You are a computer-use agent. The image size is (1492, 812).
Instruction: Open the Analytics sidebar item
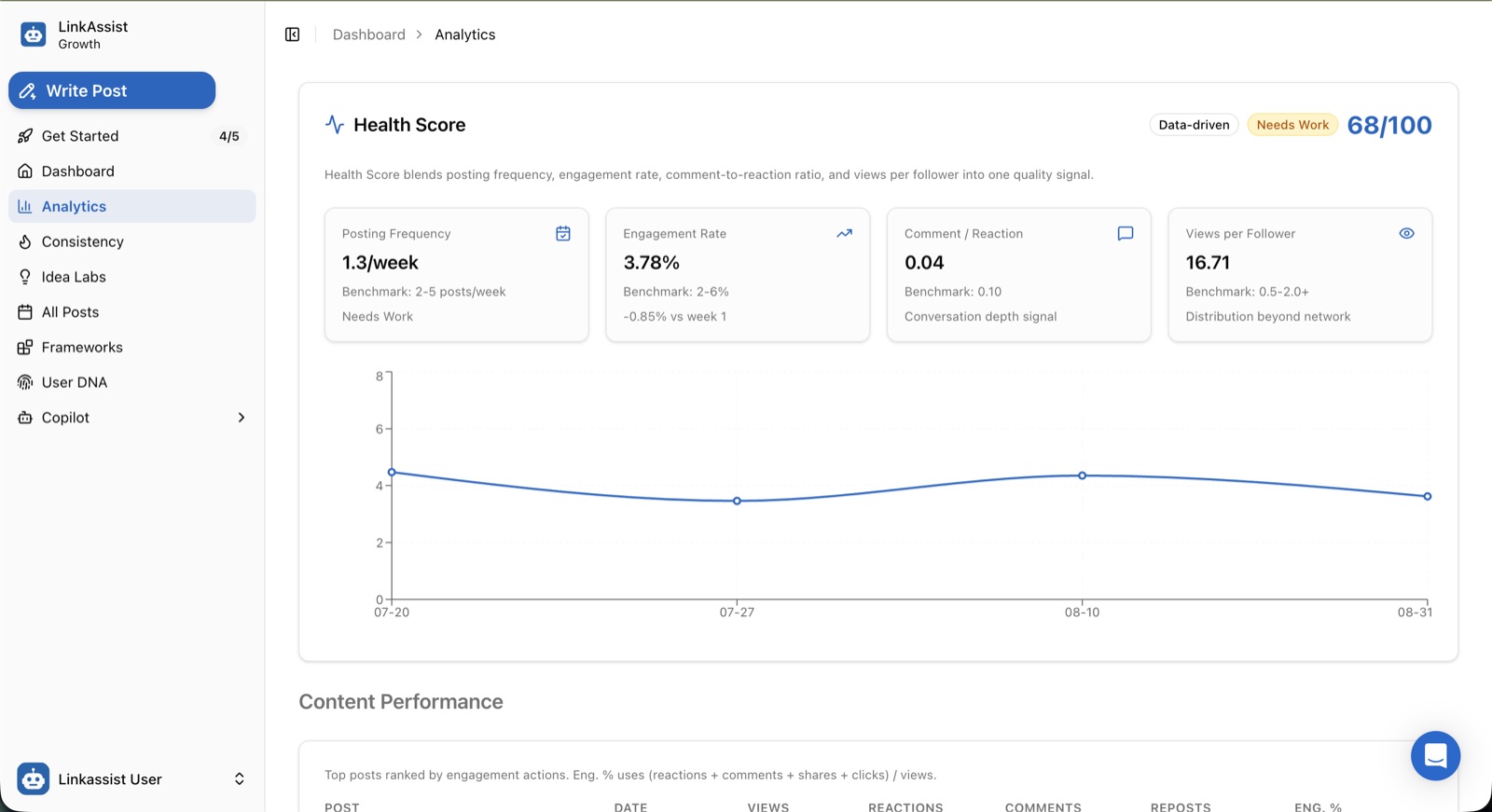tap(132, 206)
